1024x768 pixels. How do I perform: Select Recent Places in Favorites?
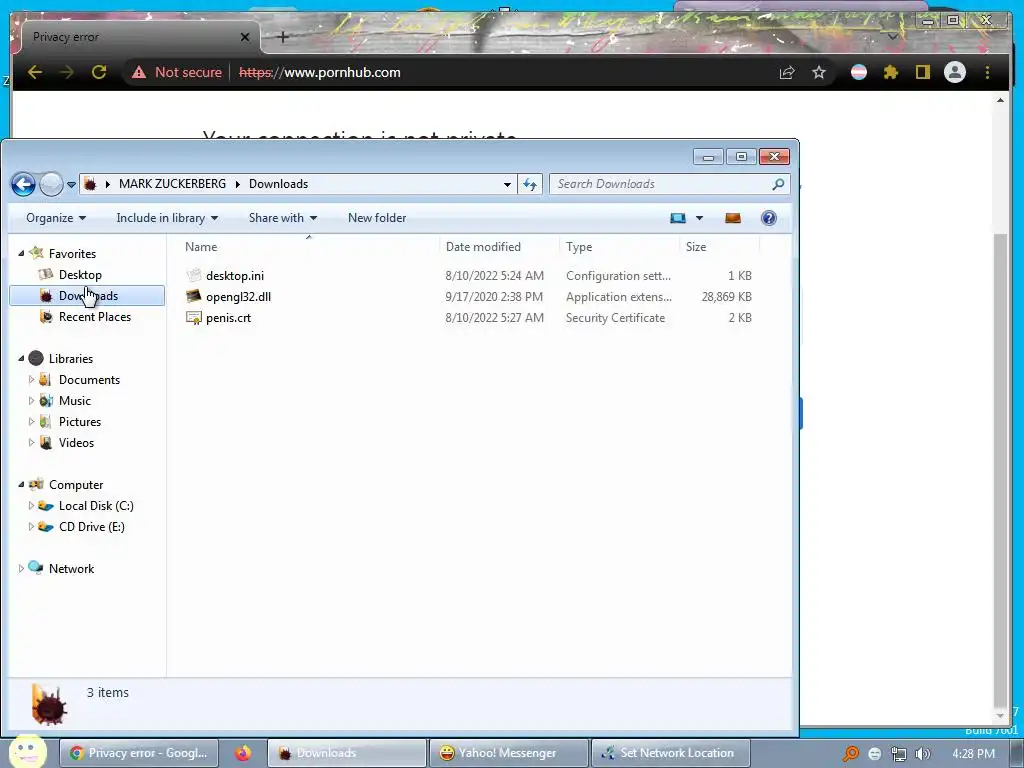click(95, 317)
